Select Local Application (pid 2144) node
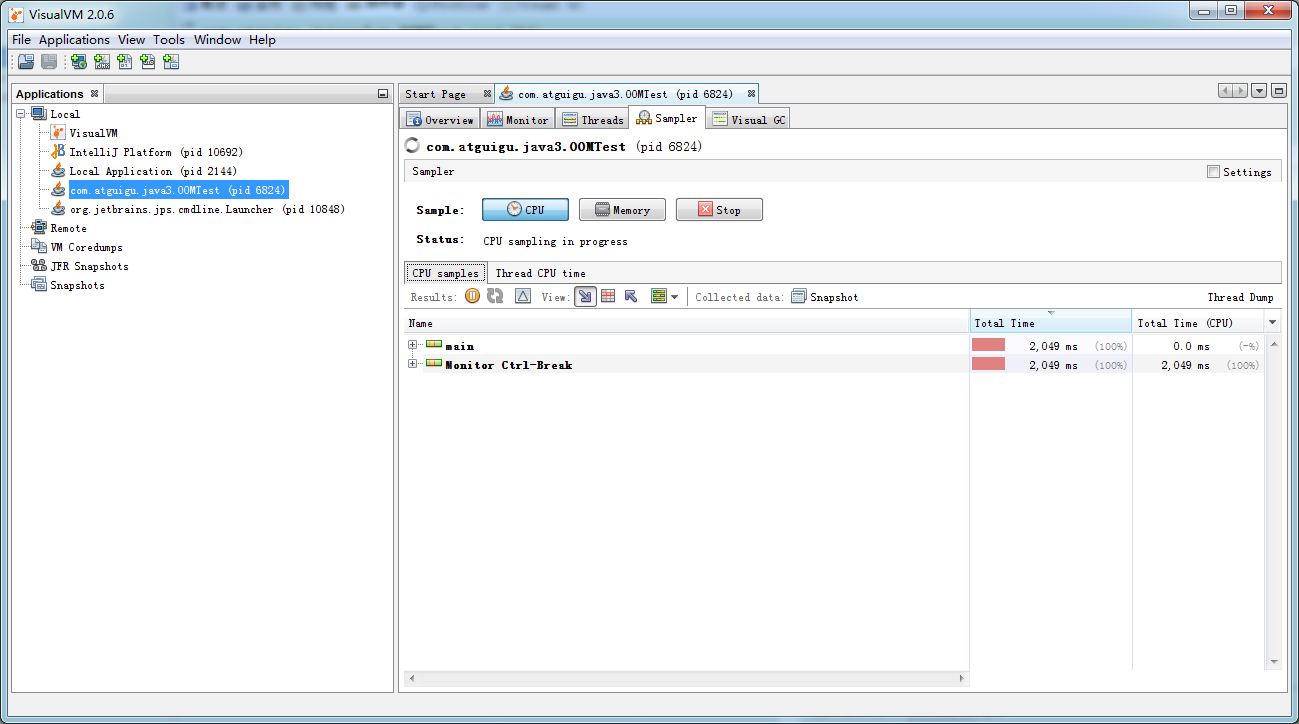 click(144, 171)
